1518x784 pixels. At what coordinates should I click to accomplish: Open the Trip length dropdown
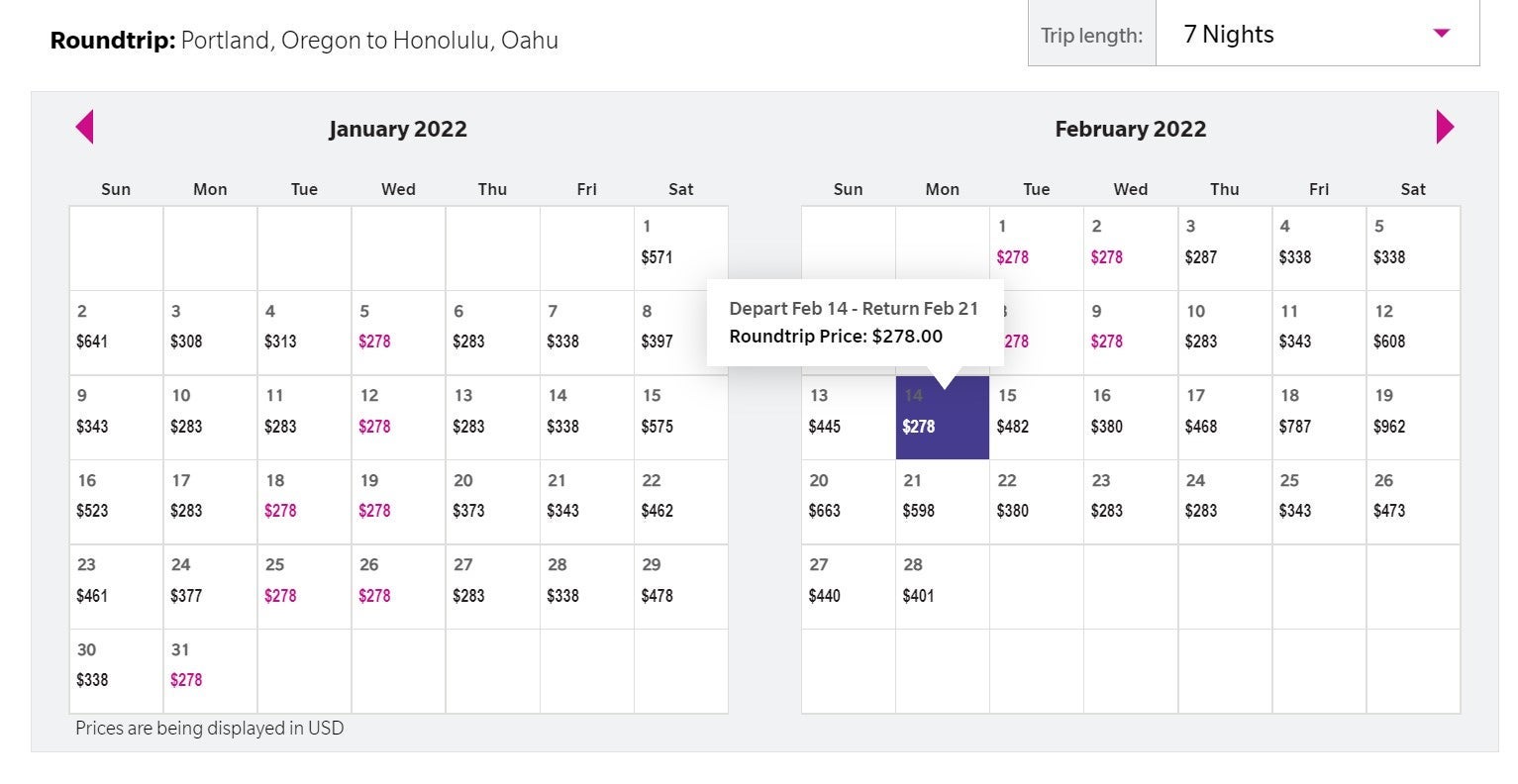[x=1316, y=35]
